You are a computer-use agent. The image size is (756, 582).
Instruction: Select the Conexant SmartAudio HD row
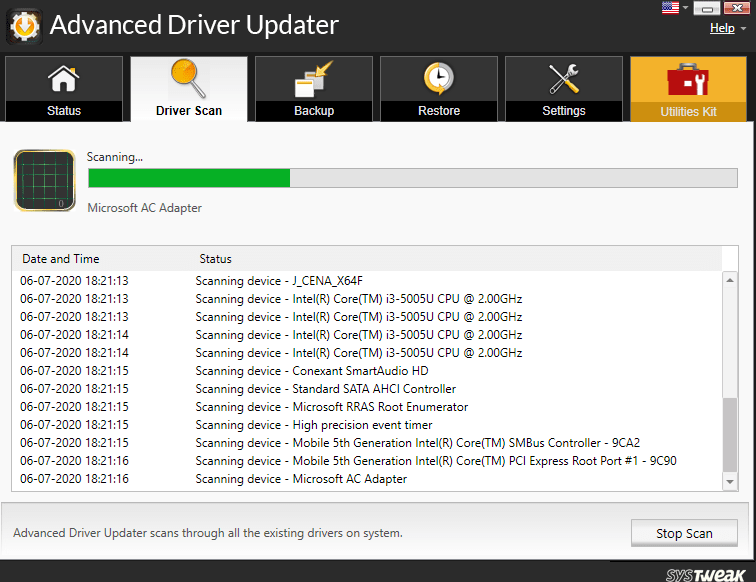click(x=367, y=371)
